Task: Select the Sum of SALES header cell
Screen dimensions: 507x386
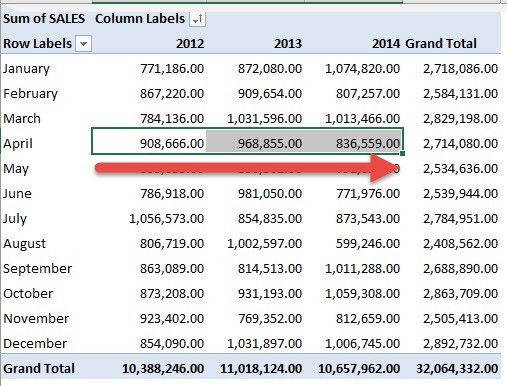Action: [x=44, y=19]
